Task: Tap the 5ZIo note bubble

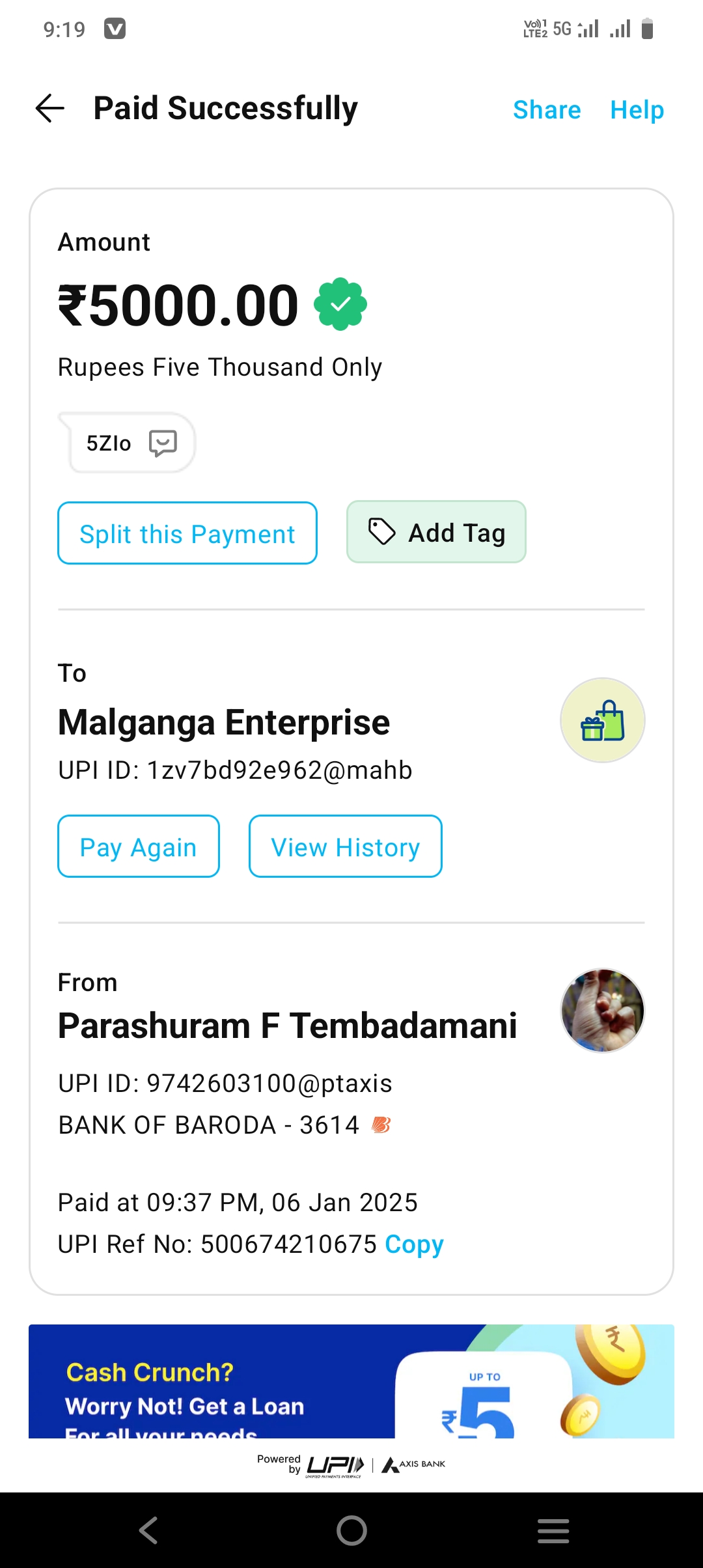Action: pyautogui.click(x=109, y=443)
